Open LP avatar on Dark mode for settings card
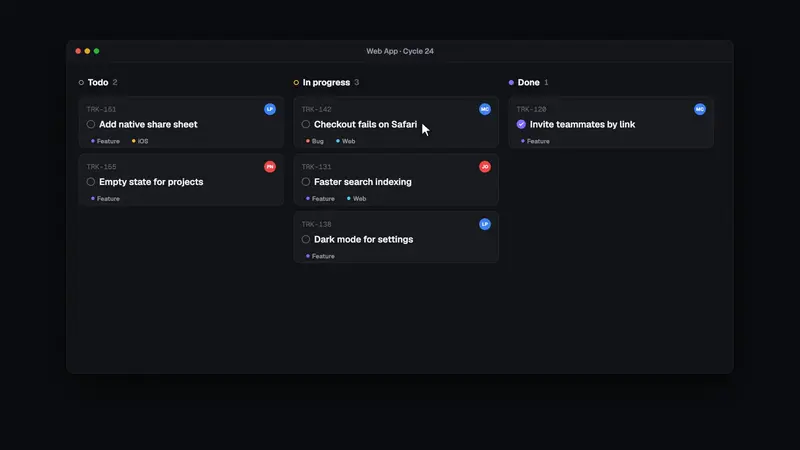 coord(485,224)
